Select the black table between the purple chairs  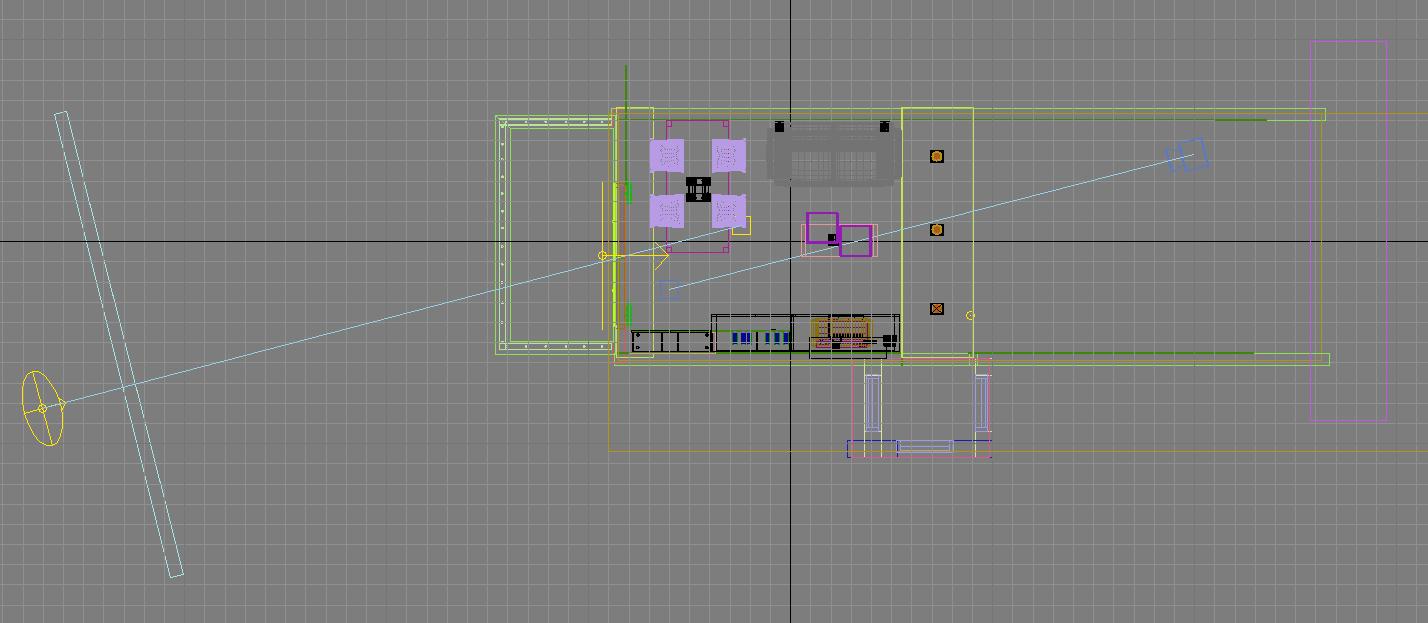pos(698,188)
